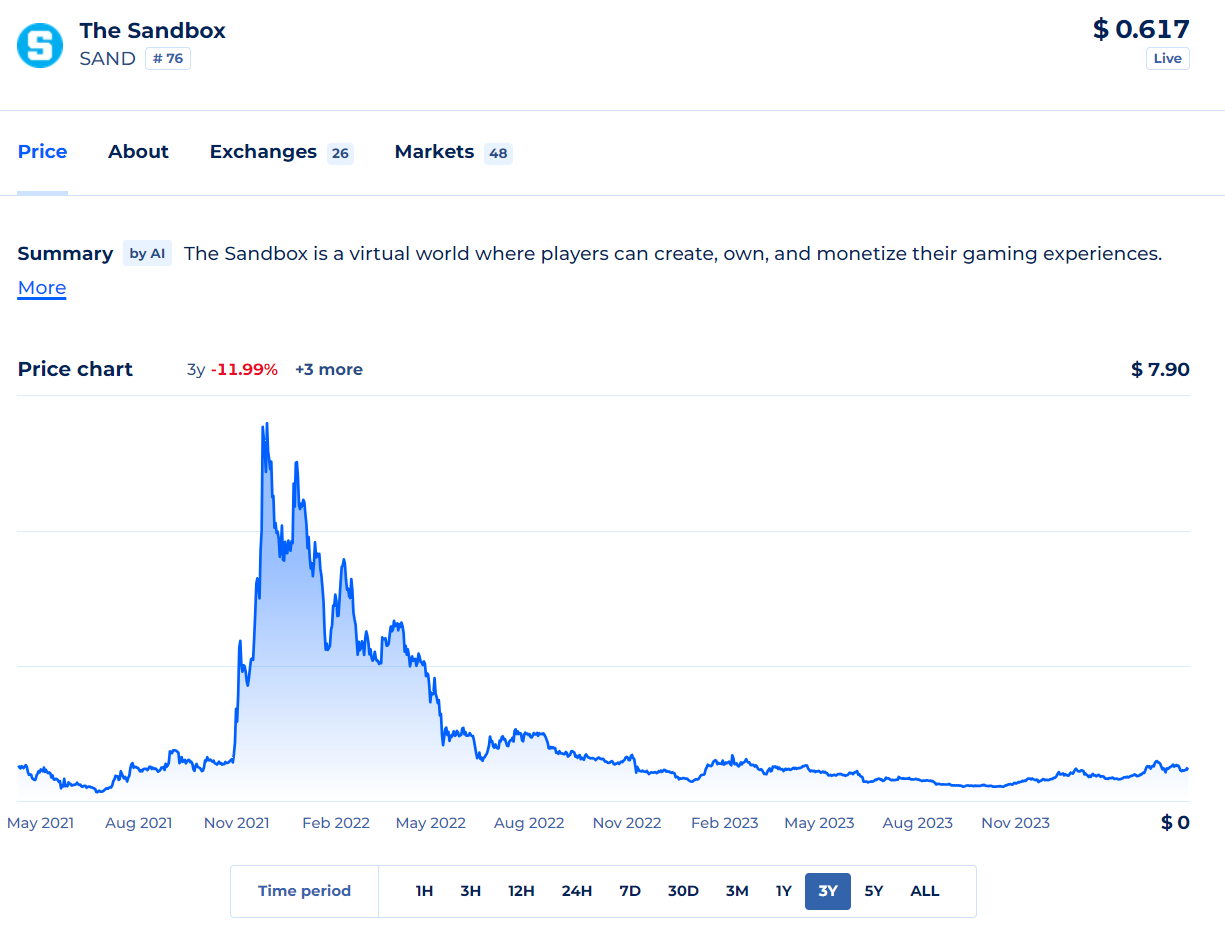Click the '-11.99%' change value
Screen dimensions: 1225x925
pos(244,370)
